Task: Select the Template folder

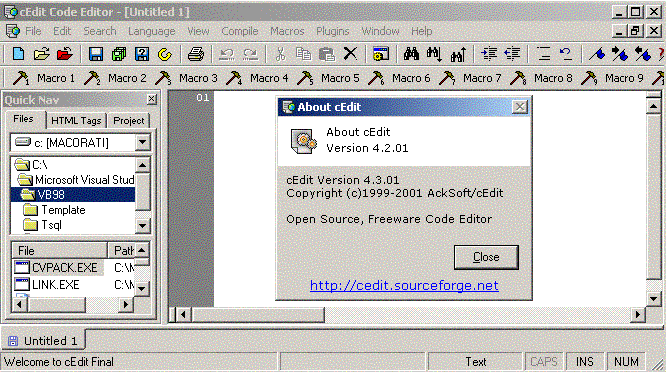Action: pyautogui.click(x=54, y=210)
